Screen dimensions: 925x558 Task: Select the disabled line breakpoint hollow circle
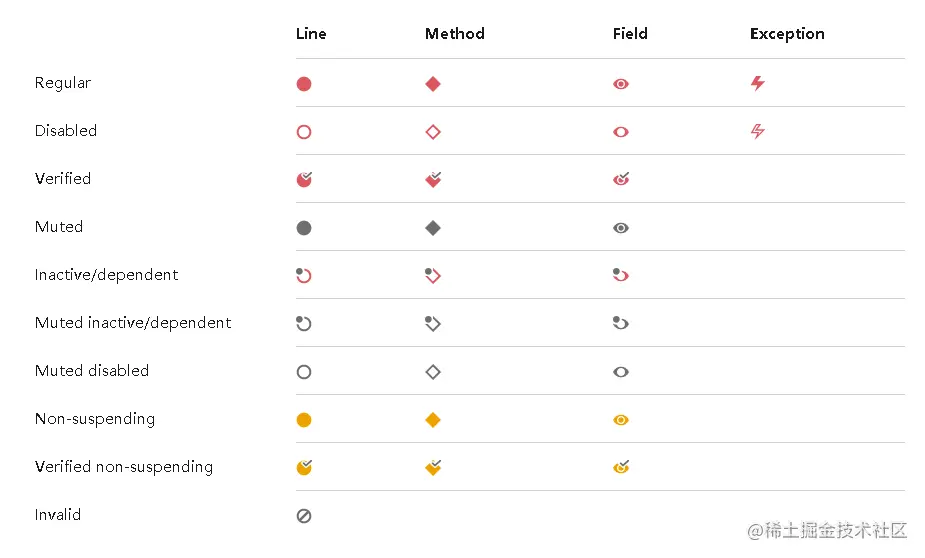coord(304,132)
